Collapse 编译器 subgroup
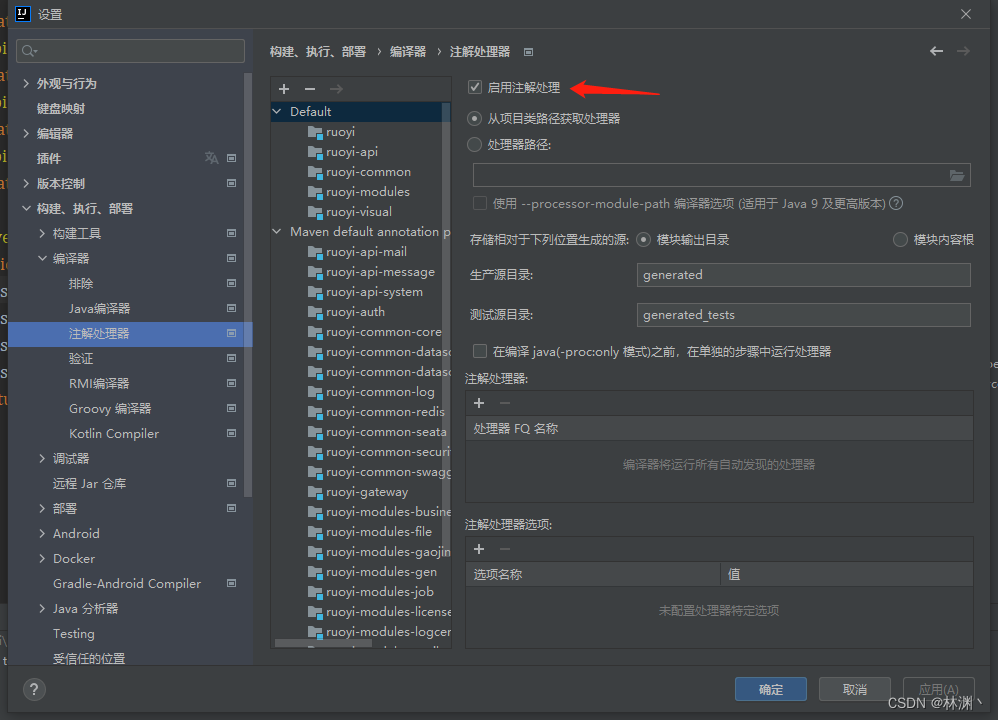 tap(42, 258)
